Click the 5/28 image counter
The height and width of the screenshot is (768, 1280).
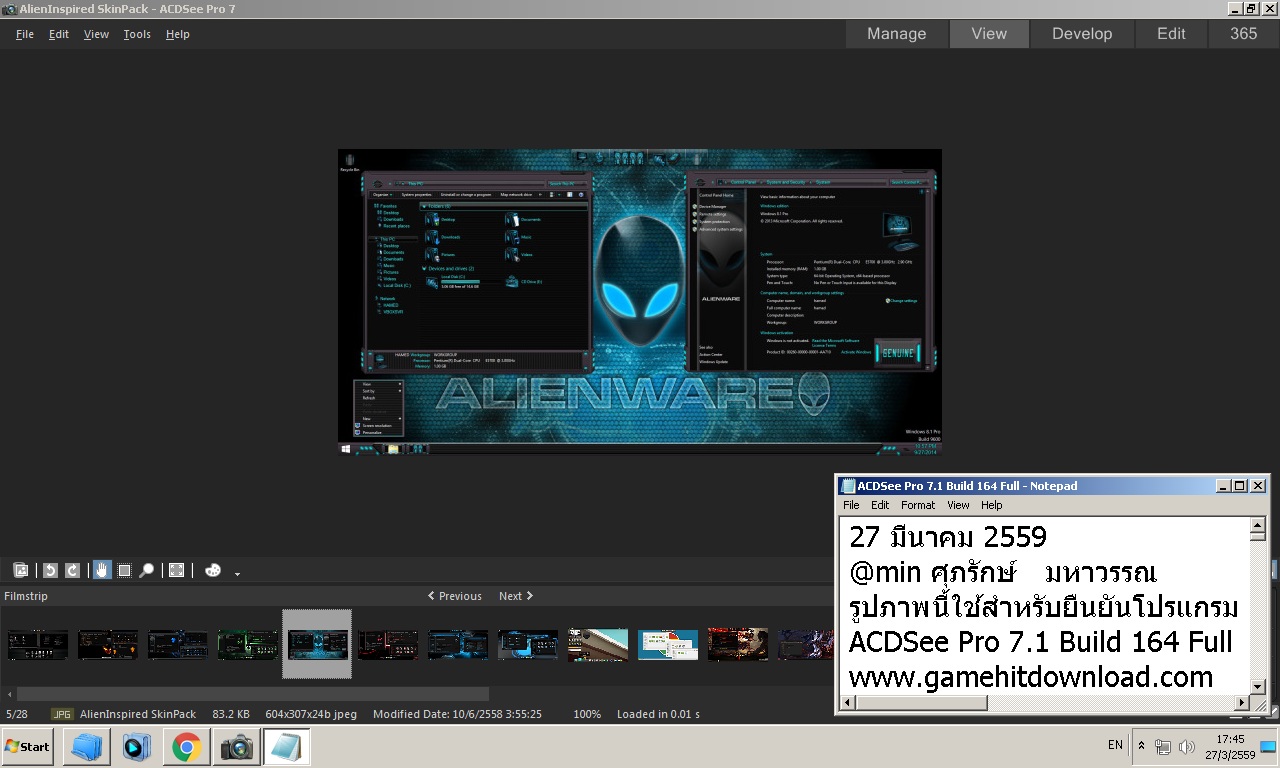coord(17,715)
